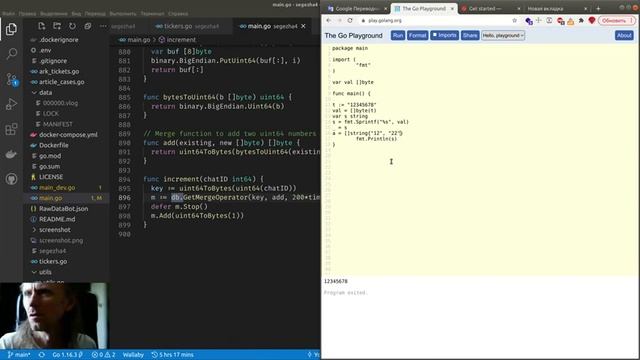Open the GitHub view in the activity bar
This screenshot has width=640, height=360.
11,179
